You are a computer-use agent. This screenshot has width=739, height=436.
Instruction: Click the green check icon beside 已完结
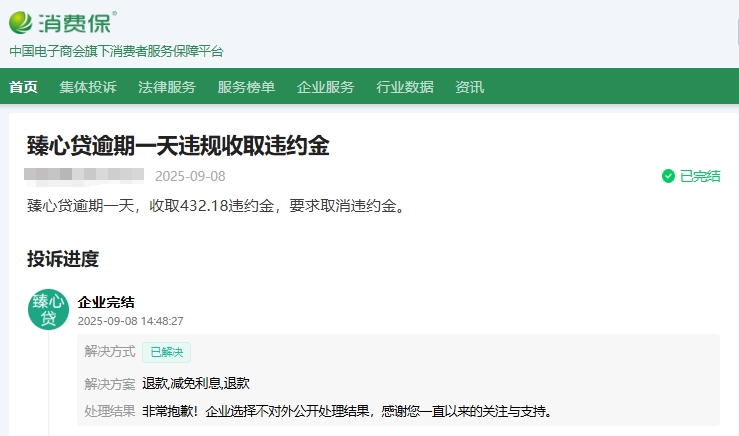668,176
